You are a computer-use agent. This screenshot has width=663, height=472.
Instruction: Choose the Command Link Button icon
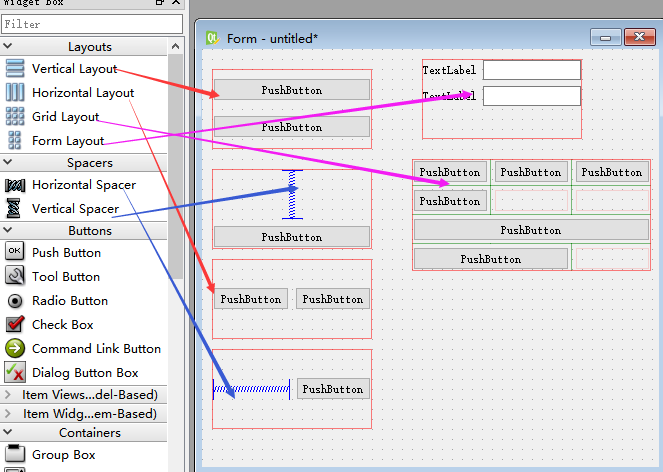pyautogui.click(x=15, y=349)
